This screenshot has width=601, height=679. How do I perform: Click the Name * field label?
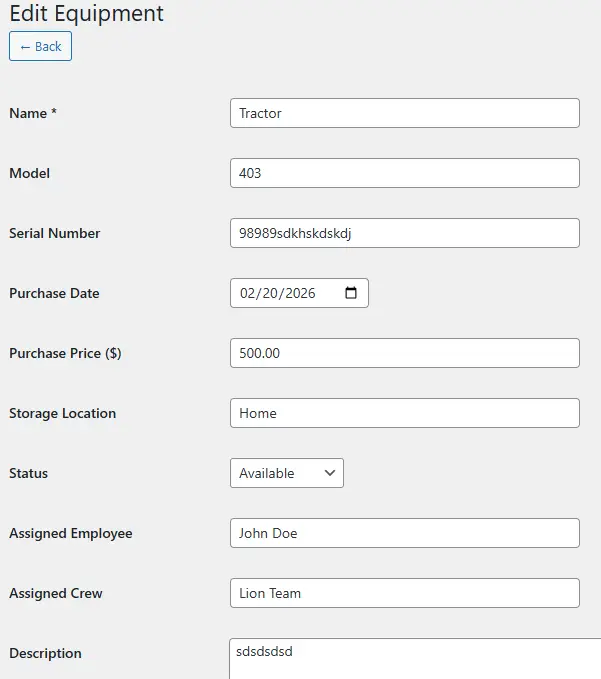[x=33, y=113]
